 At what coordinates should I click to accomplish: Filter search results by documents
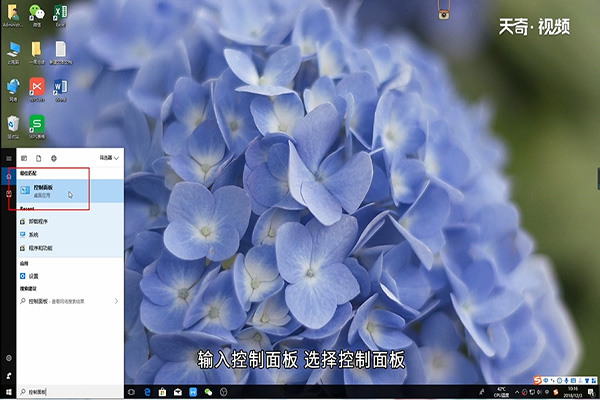pyautogui.click(x=39, y=158)
